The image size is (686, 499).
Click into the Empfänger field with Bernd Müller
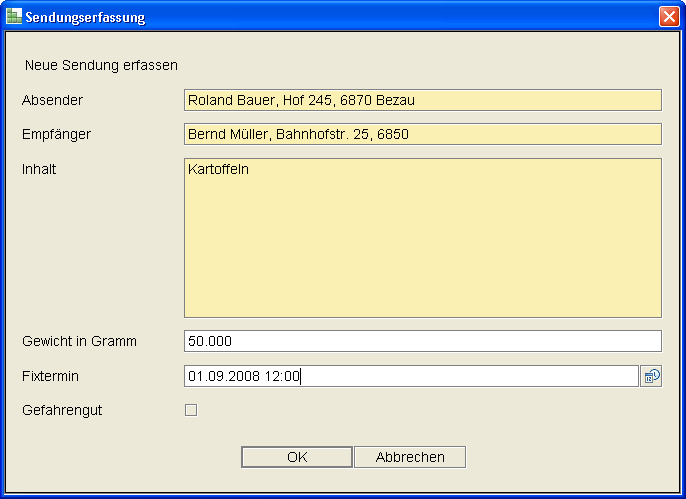(x=422, y=134)
